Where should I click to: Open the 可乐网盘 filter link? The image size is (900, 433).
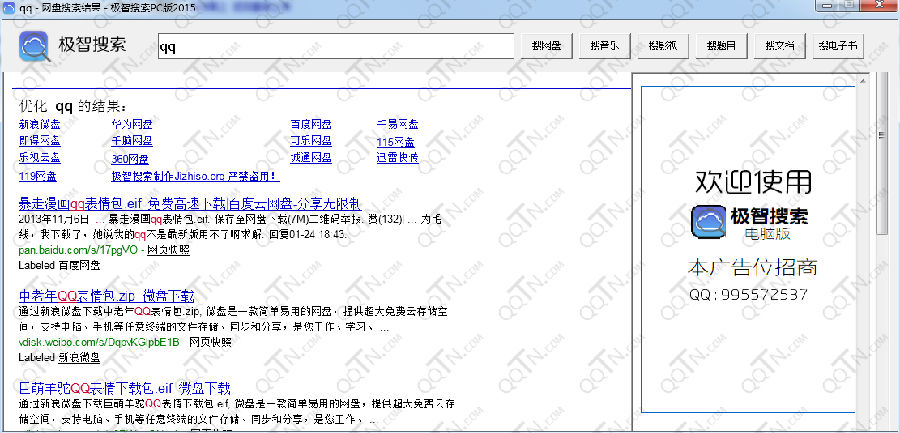(311, 141)
